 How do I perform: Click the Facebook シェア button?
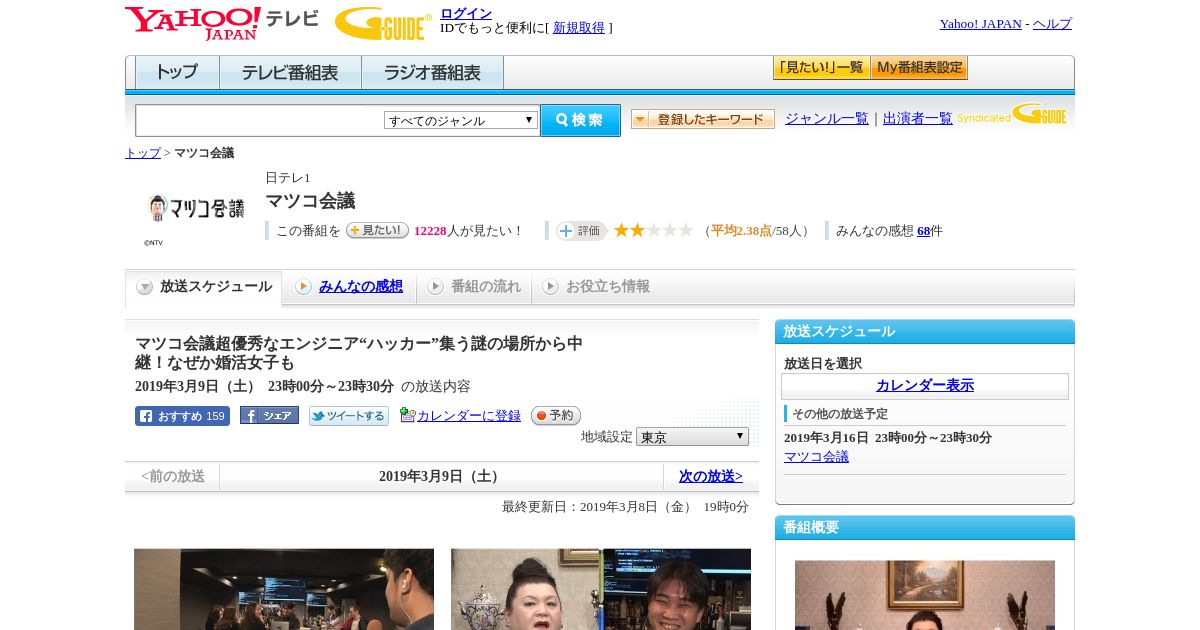pyautogui.click(x=269, y=415)
